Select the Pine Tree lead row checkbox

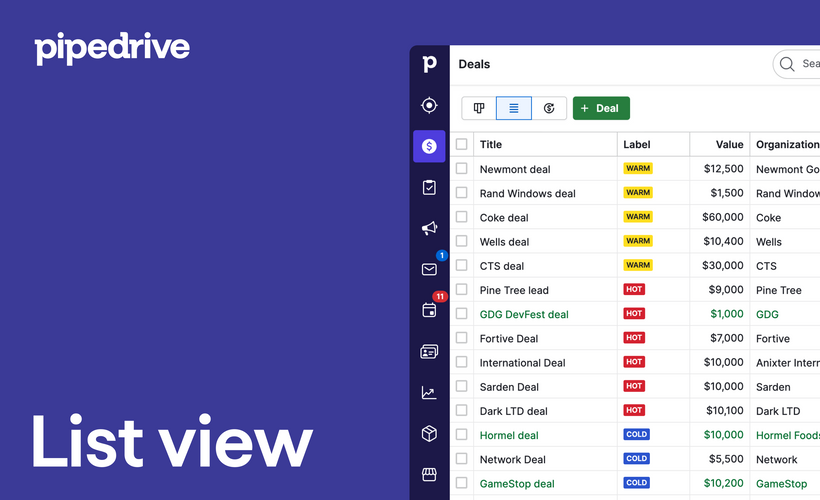click(x=462, y=290)
